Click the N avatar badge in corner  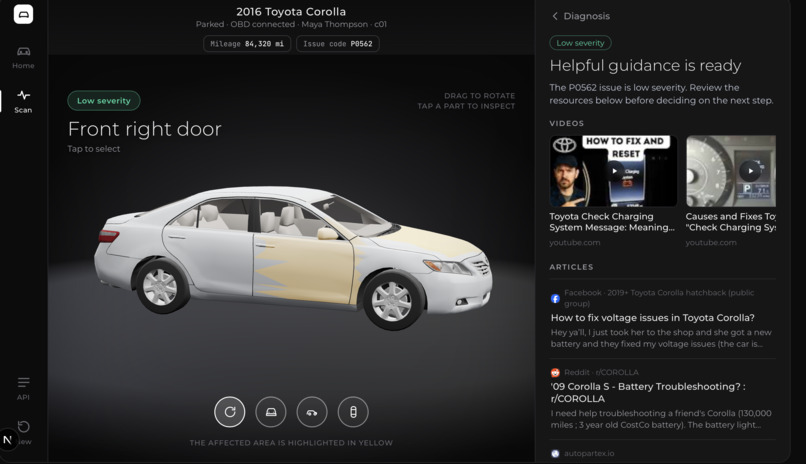[x=8, y=439]
